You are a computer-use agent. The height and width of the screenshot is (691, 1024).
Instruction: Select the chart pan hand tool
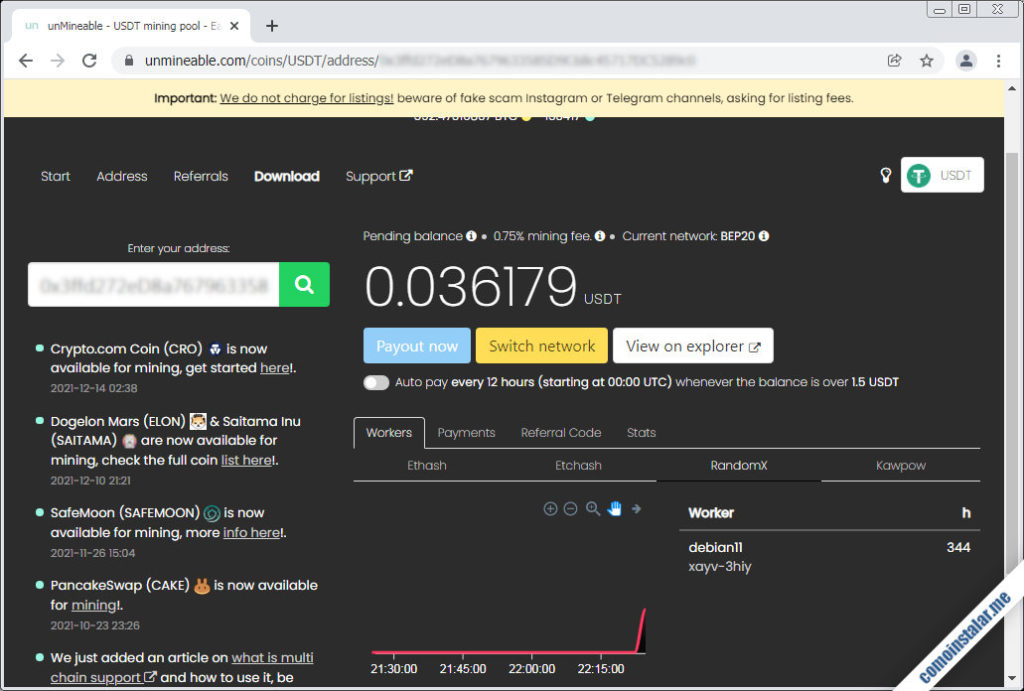click(x=614, y=509)
